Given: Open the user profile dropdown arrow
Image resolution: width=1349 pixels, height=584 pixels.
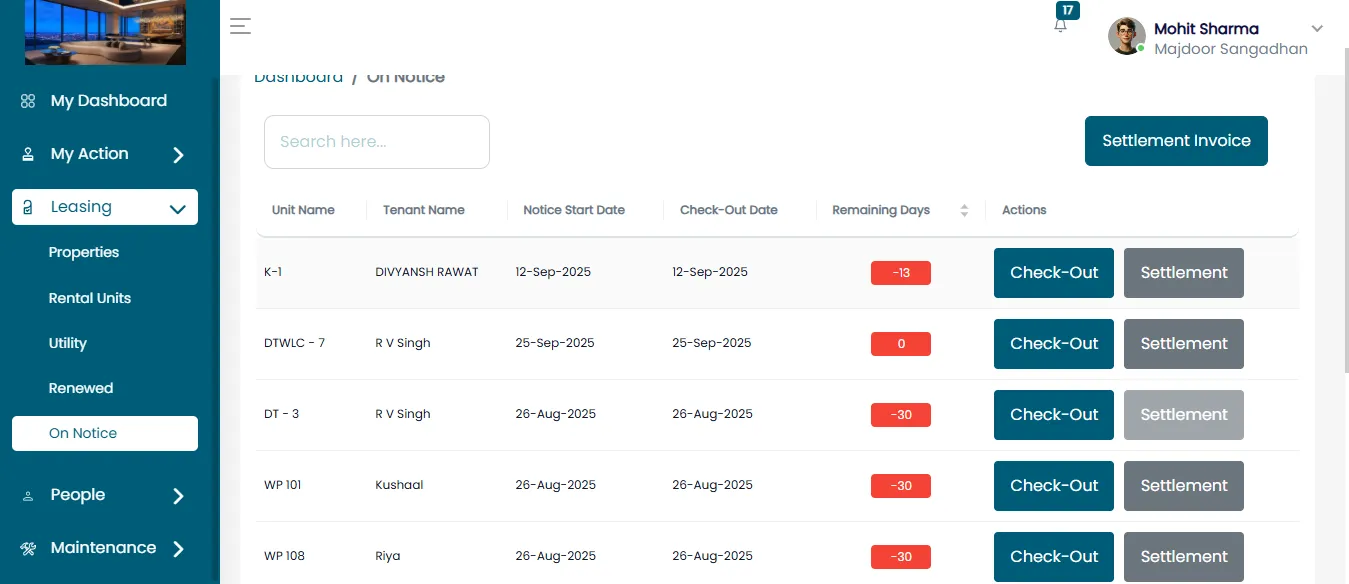Looking at the screenshot, I should 1317,28.
